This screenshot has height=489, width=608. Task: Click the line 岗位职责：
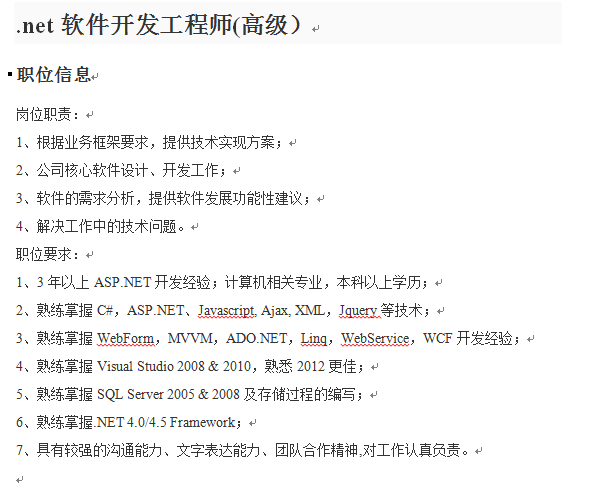[48, 115]
